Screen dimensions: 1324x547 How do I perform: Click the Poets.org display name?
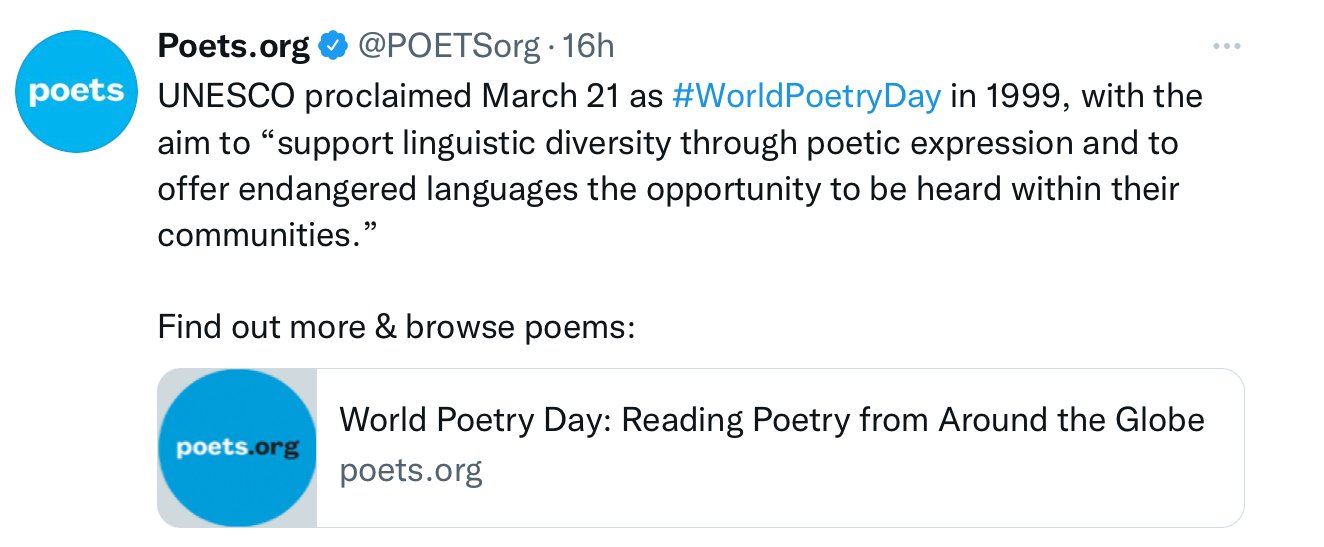pyautogui.click(x=233, y=45)
